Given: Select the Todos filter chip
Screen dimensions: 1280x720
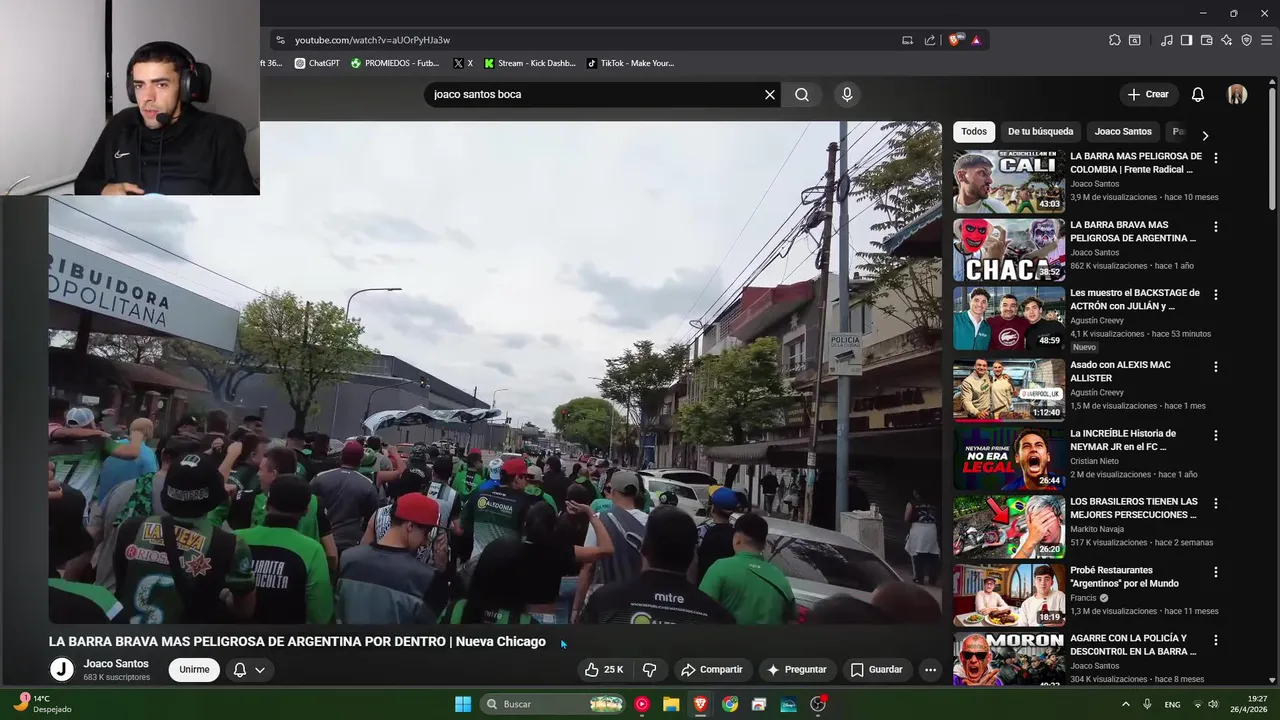Looking at the screenshot, I should point(974,132).
